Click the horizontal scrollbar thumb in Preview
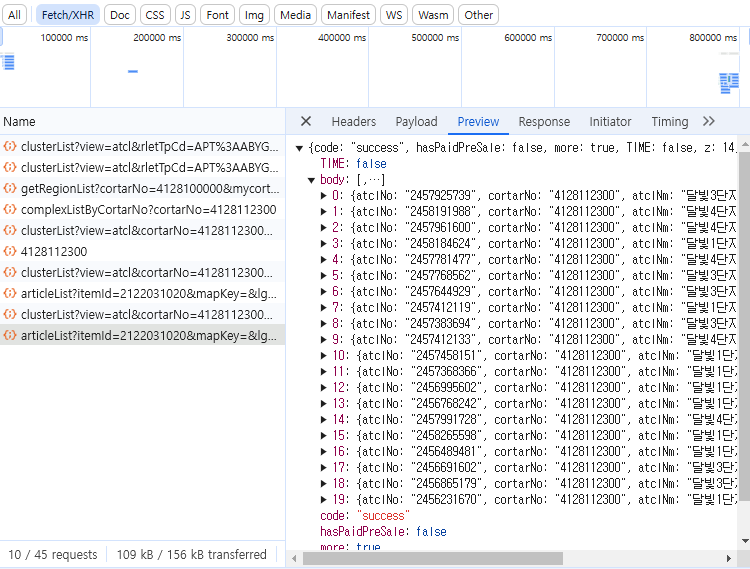The image size is (750, 569). 433,558
